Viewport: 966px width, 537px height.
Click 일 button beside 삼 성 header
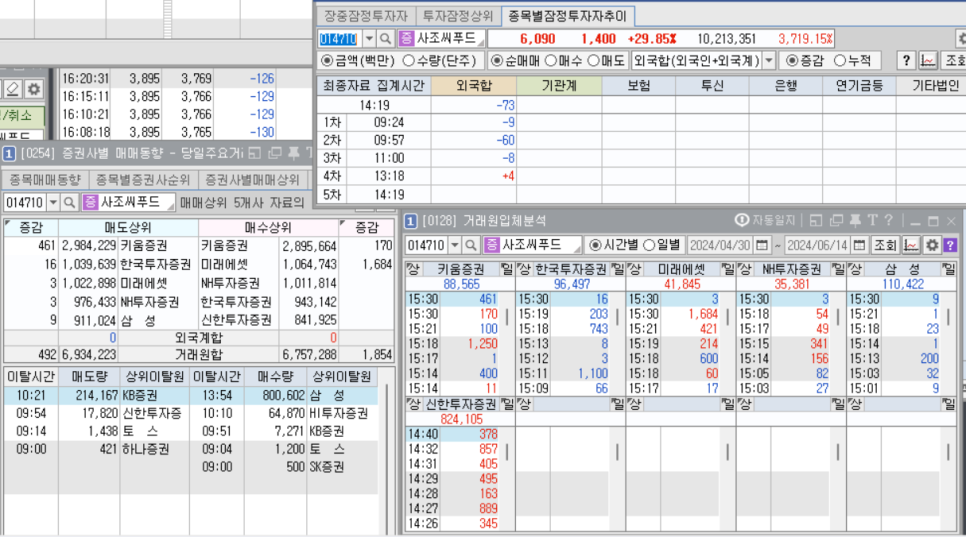(949, 269)
